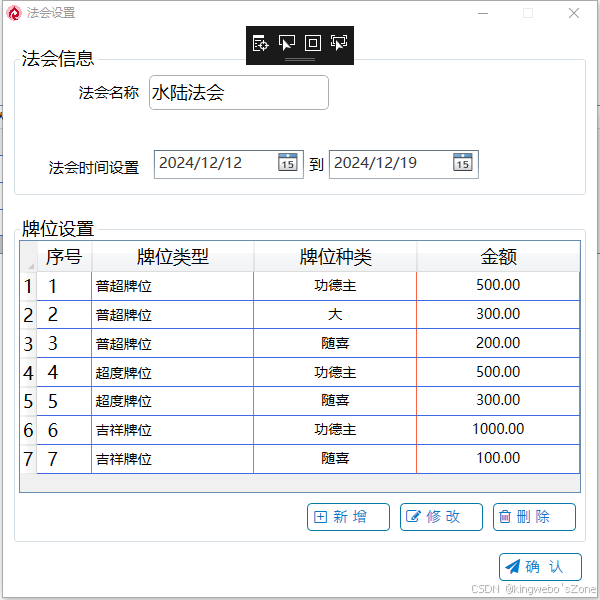Click 普超牌位 cell in row 3
This screenshot has width=600, height=600.
tap(173, 344)
